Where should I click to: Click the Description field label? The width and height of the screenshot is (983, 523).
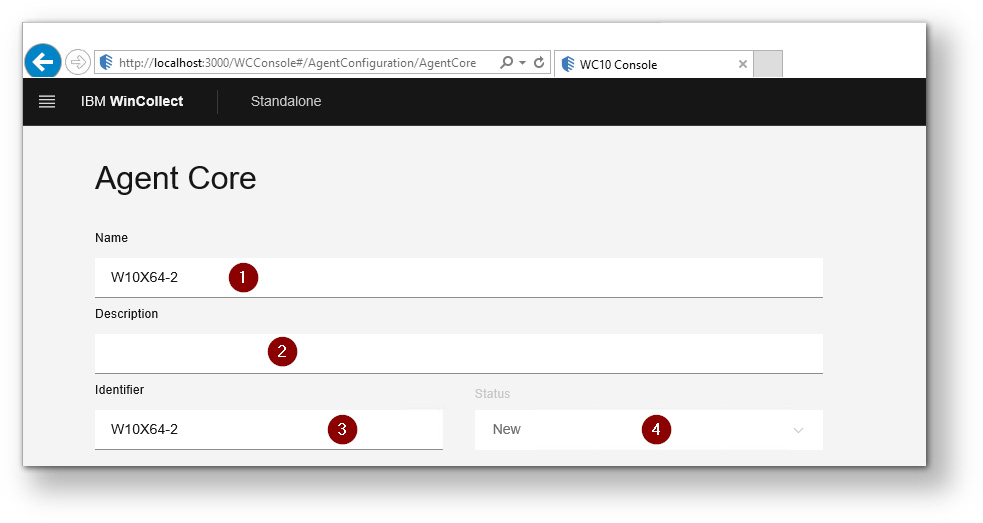tap(127, 314)
